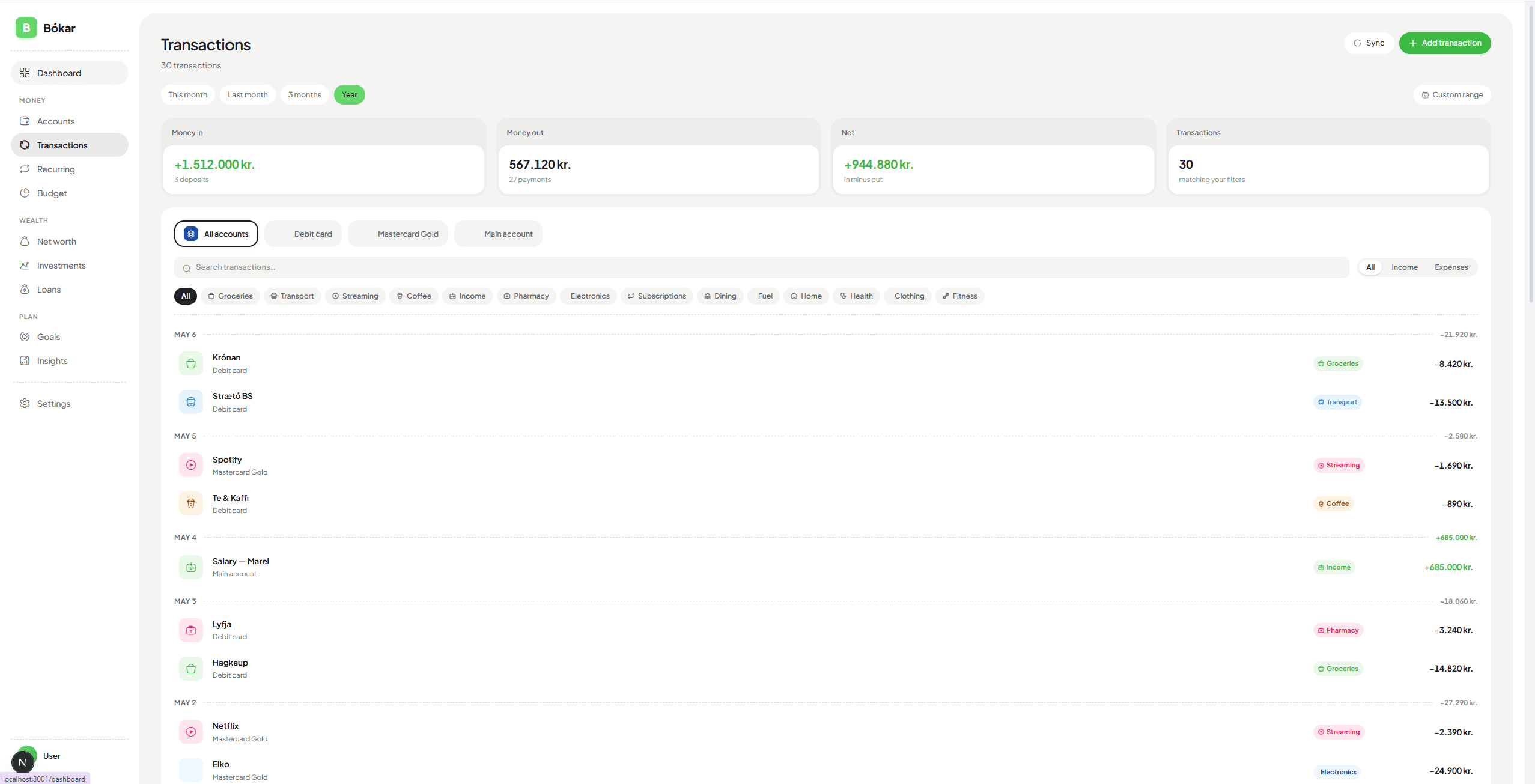Show All transaction types
The height and width of the screenshot is (784, 1535).
[x=1370, y=267]
